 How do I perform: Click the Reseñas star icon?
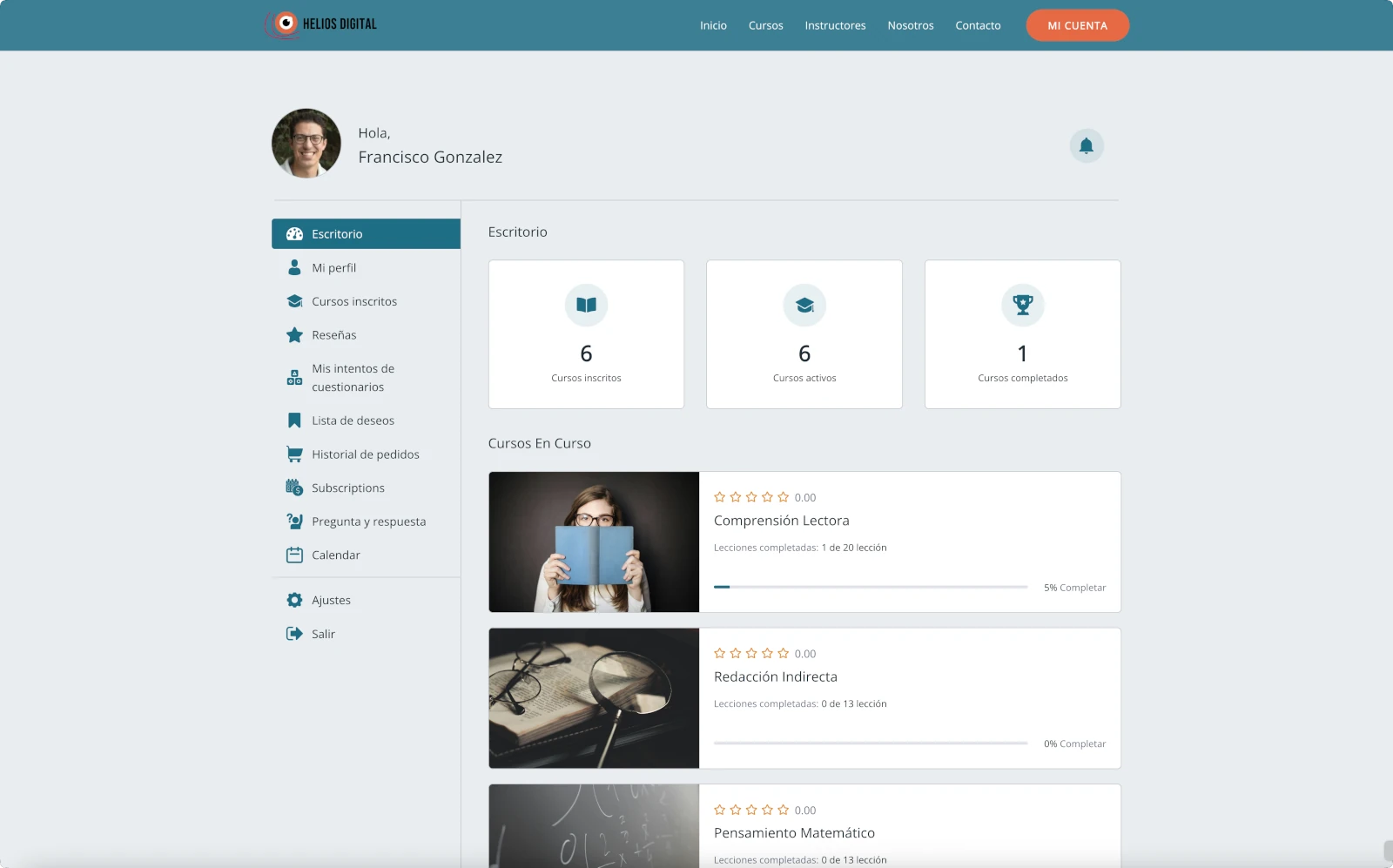click(x=294, y=335)
